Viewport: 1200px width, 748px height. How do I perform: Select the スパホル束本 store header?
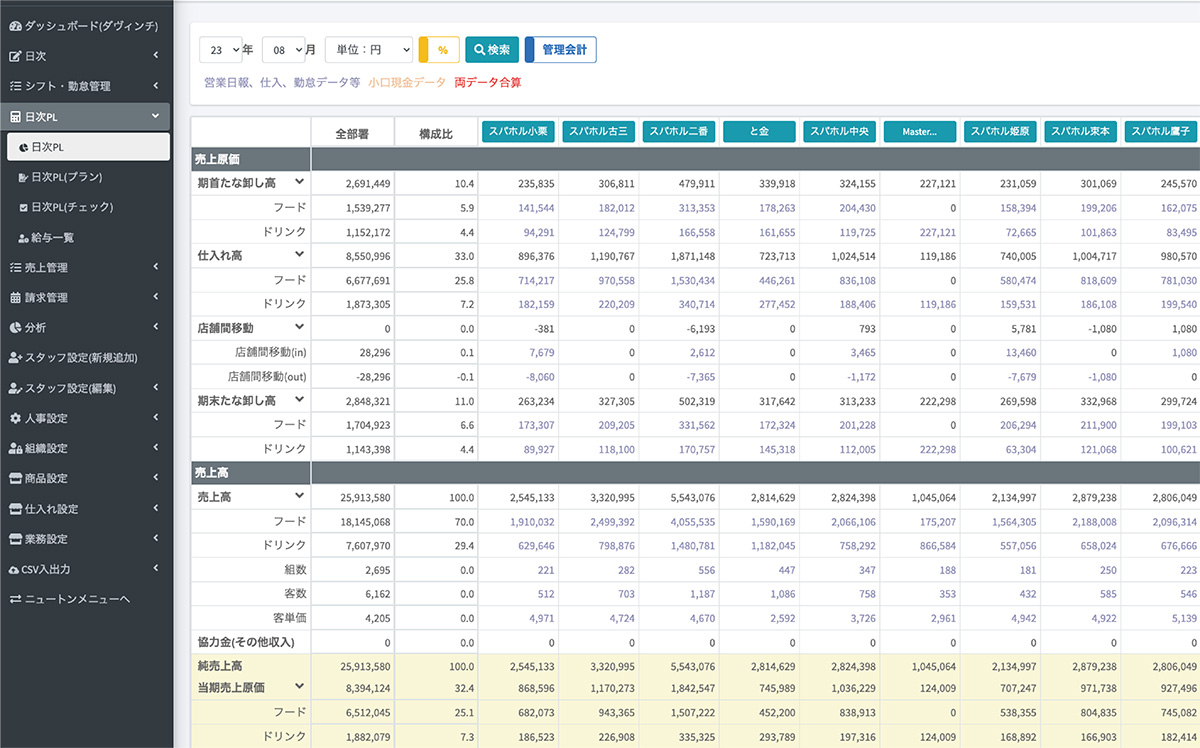click(x=1081, y=131)
